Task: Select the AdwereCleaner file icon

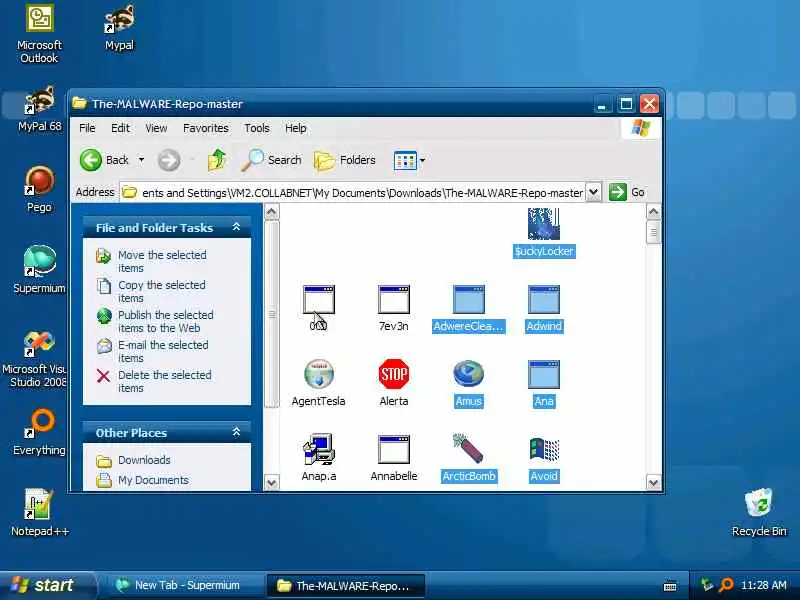Action: point(468,299)
